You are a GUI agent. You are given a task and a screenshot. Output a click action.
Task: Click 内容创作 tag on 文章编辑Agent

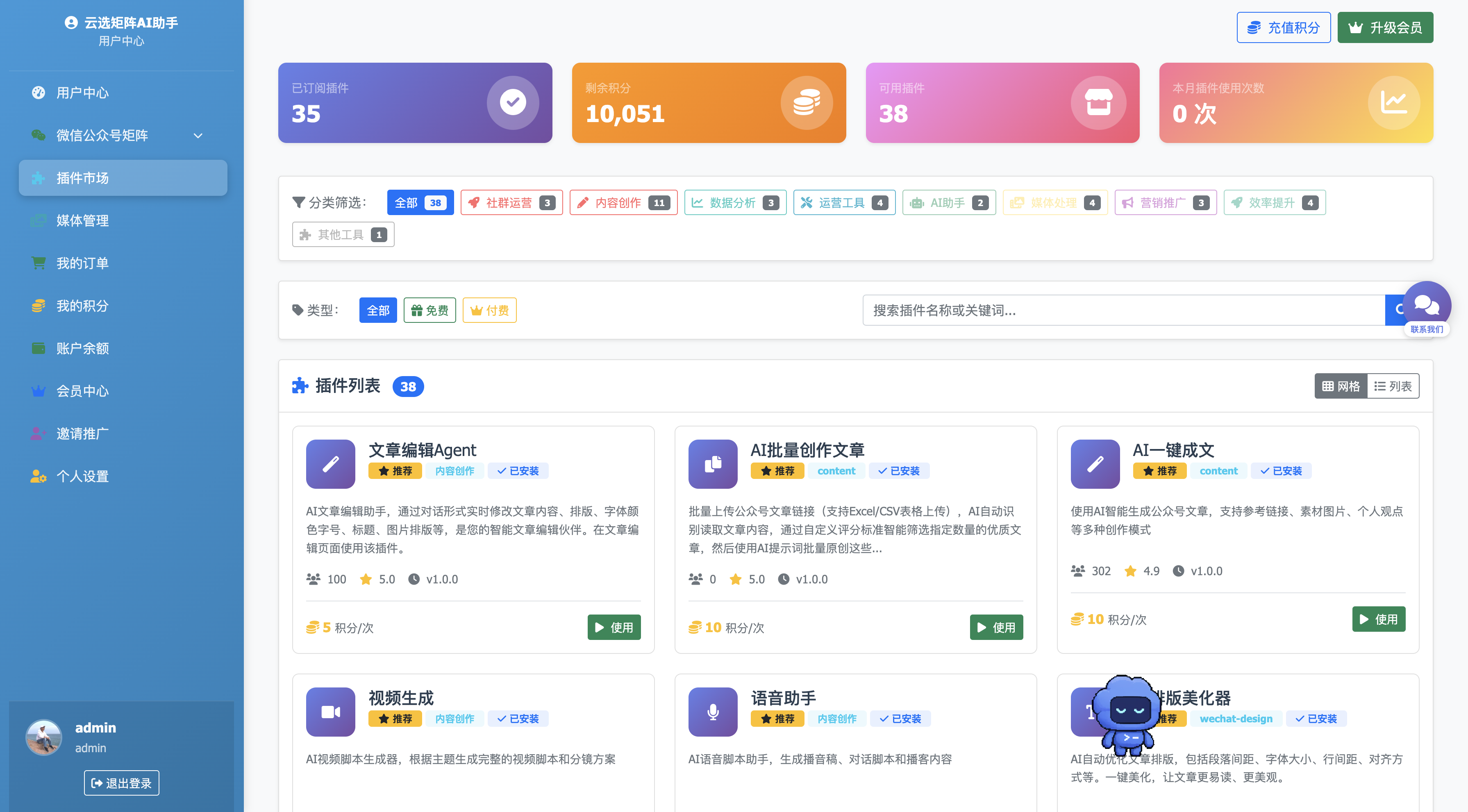(x=454, y=471)
